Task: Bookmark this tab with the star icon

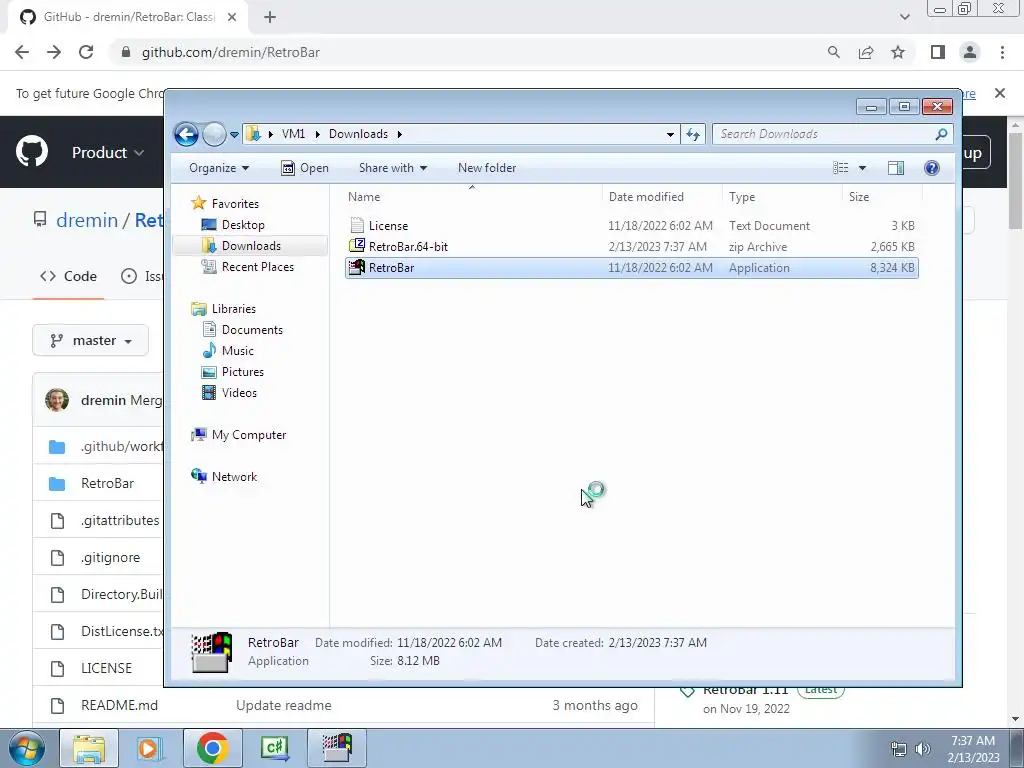Action: [898, 52]
